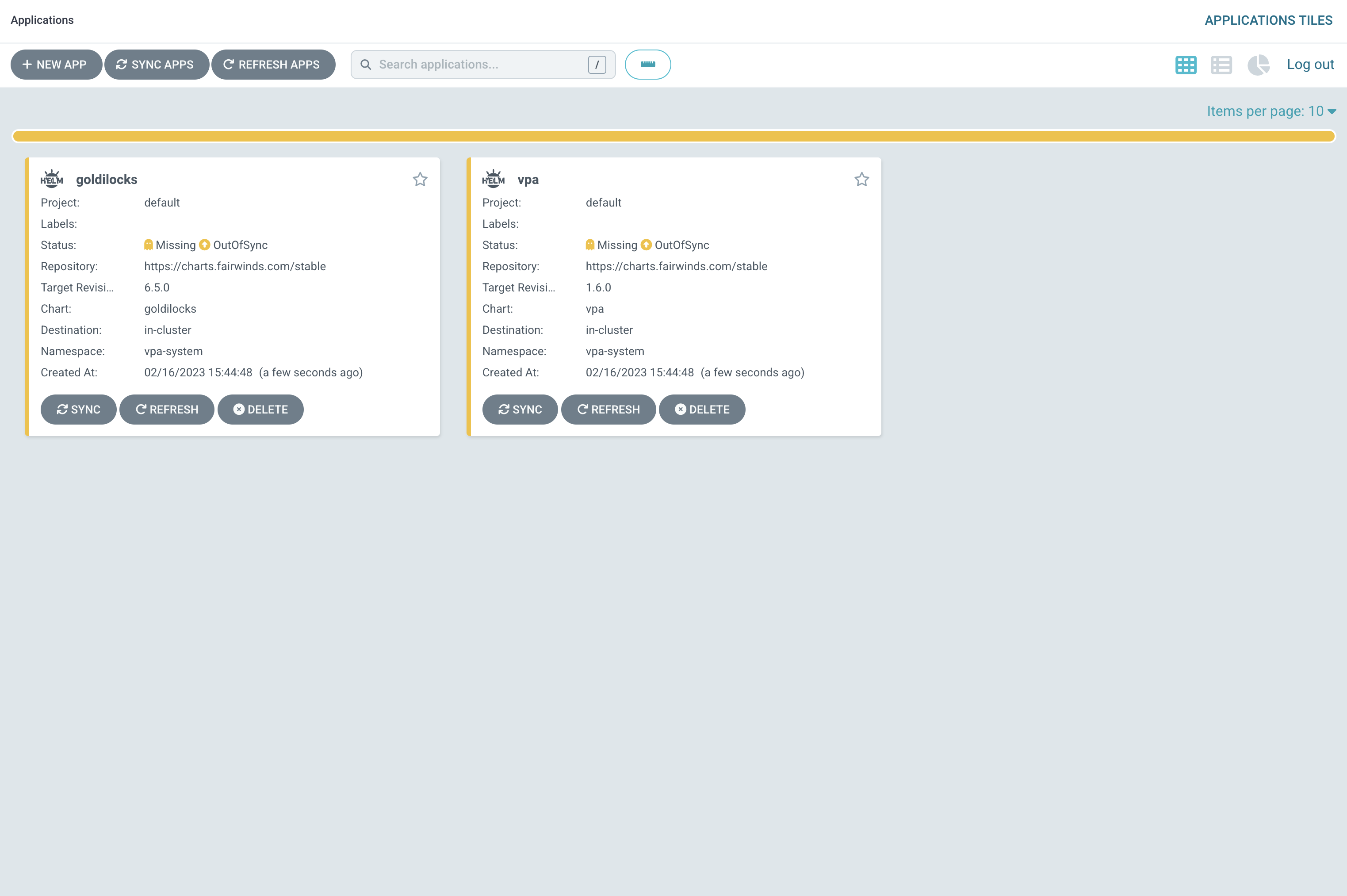Create a new app with NEW APP
1347x896 pixels.
click(56, 65)
